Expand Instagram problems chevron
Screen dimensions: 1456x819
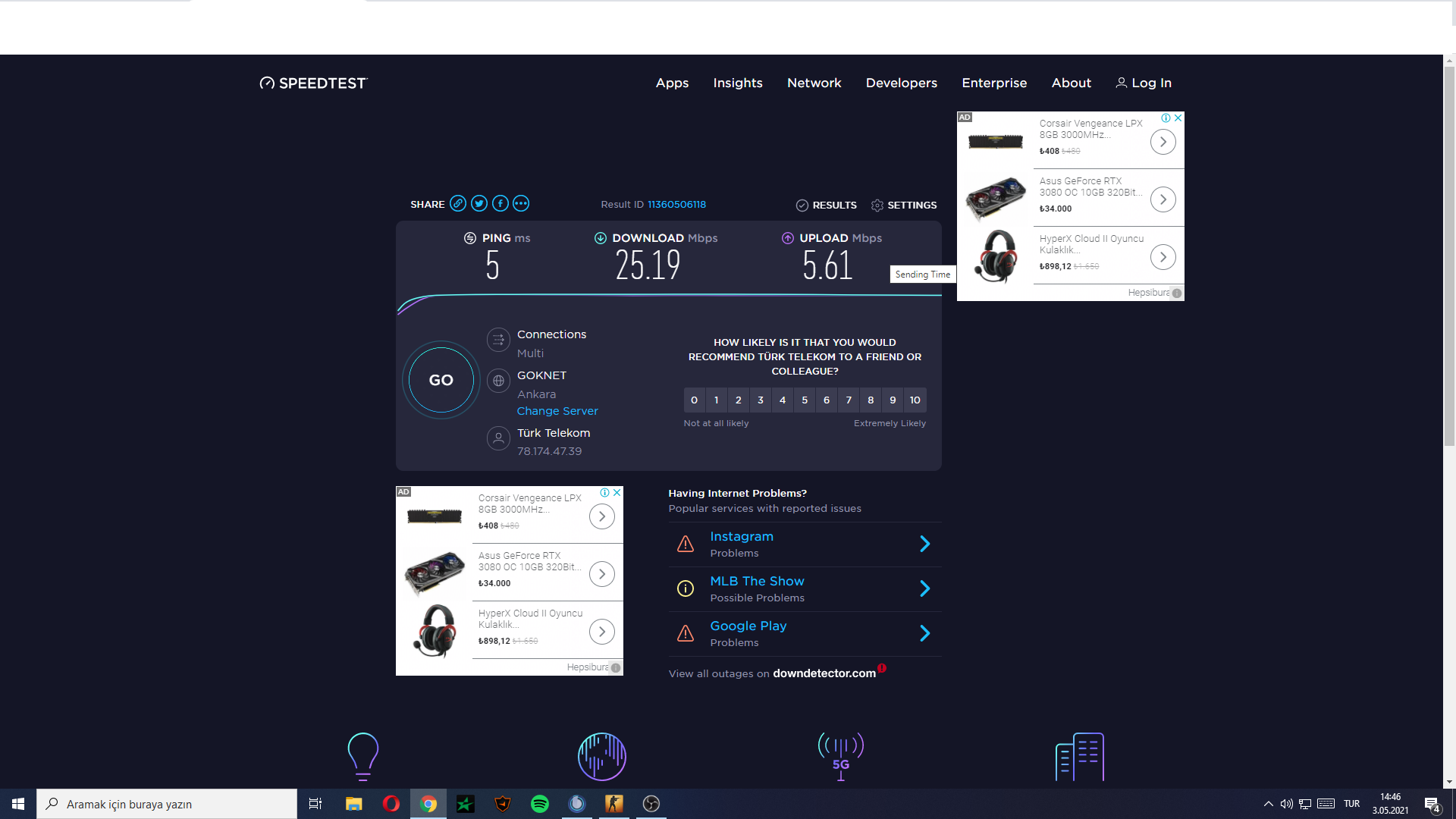click(924, 544)
